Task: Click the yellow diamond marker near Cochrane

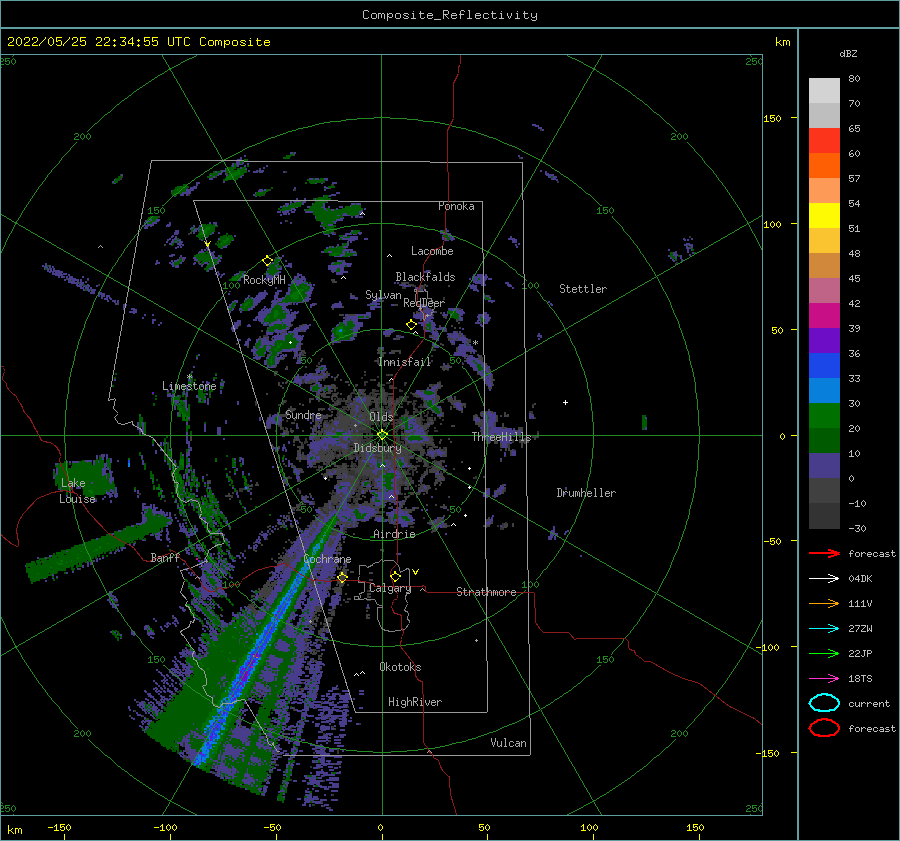Action: (342, 577)
